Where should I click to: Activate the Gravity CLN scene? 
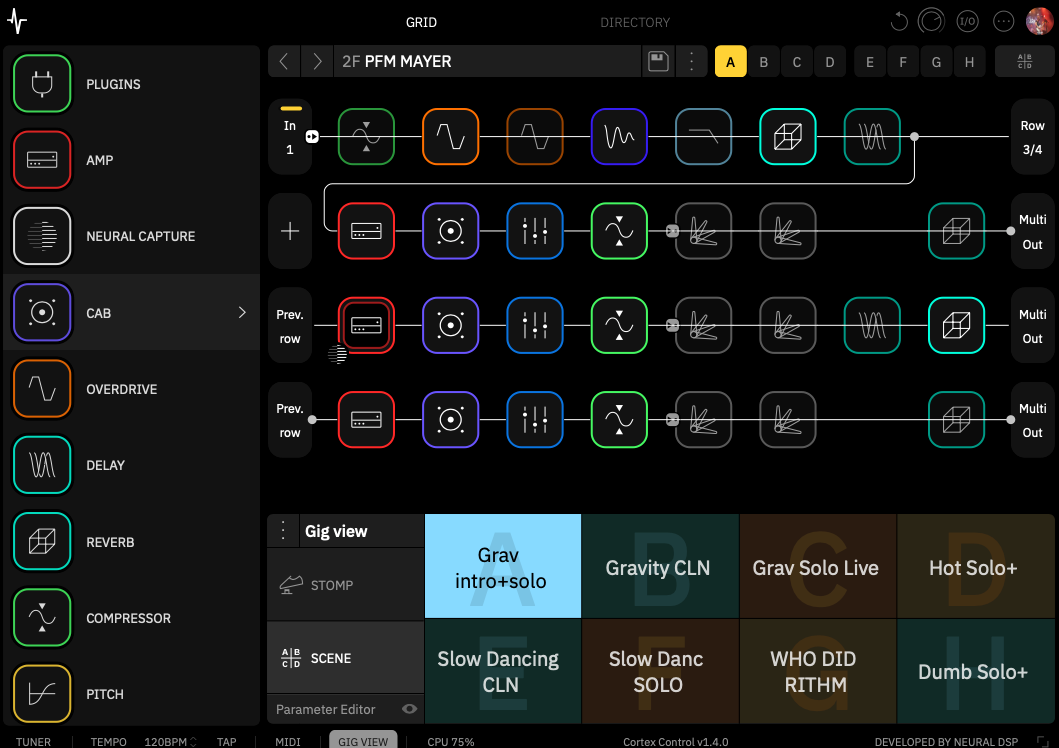click(x=658, y=567)
